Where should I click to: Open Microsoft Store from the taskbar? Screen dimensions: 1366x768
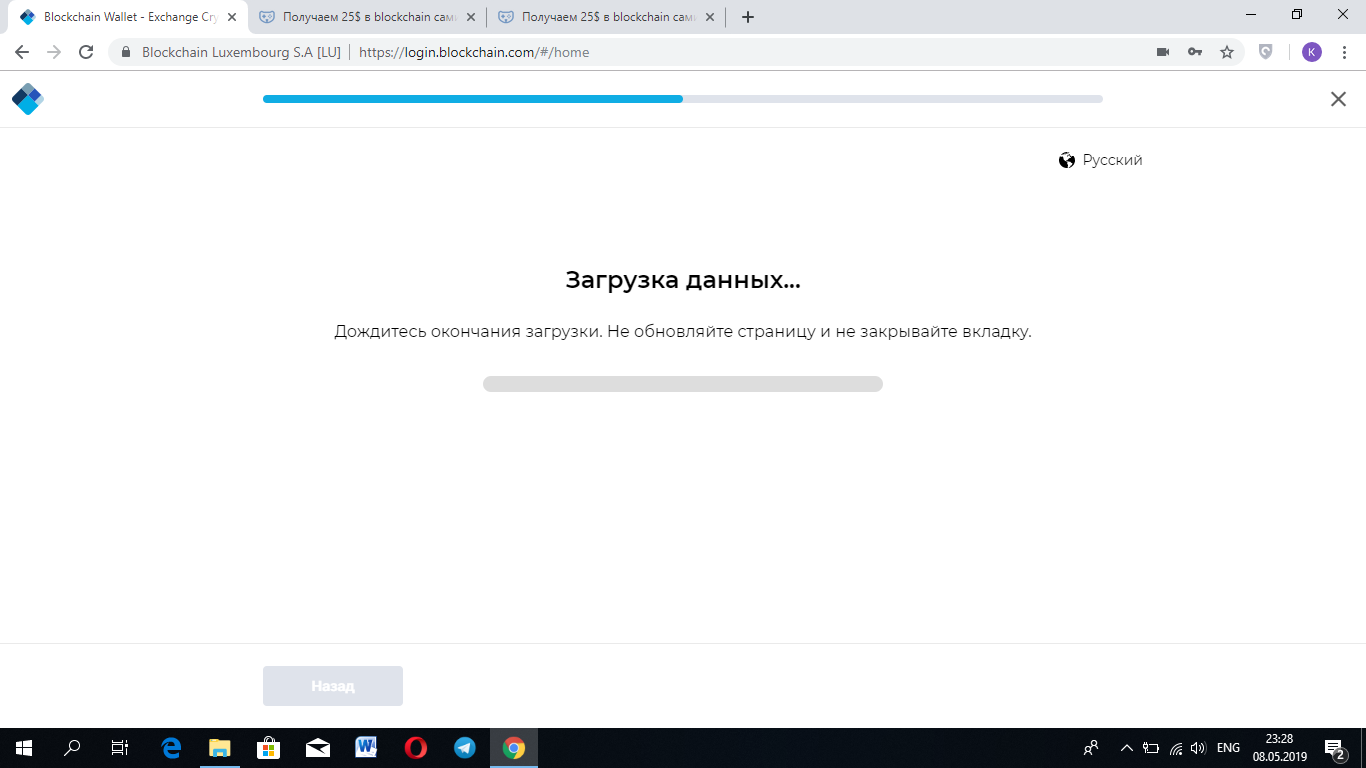click(268, 748)
